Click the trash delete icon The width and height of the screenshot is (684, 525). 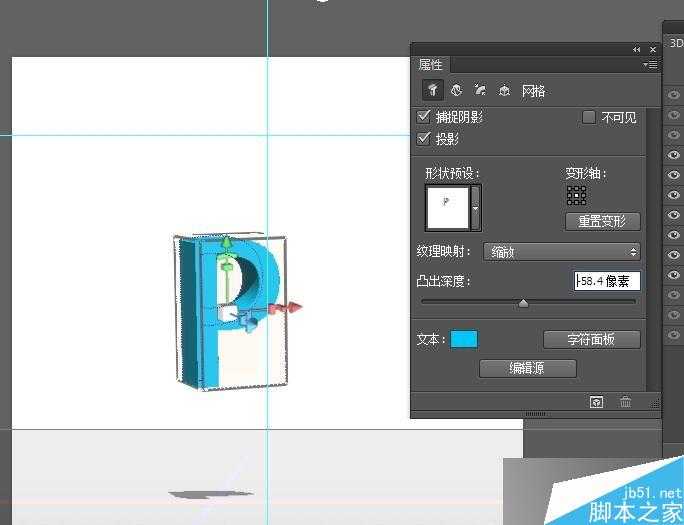pyautogui.click(x=626, y=402)
